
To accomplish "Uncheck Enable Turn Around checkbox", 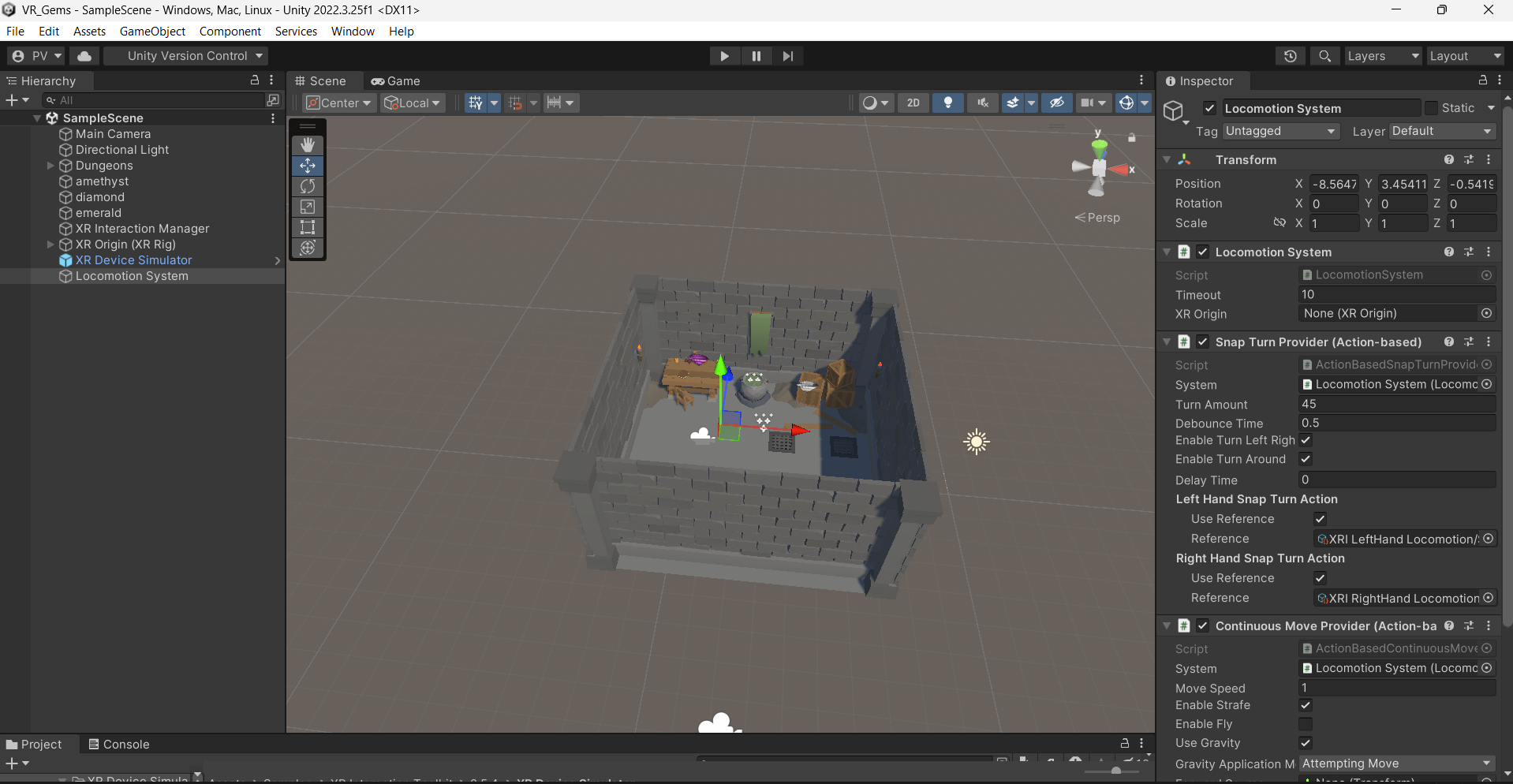I will [x=1306, y=459].
